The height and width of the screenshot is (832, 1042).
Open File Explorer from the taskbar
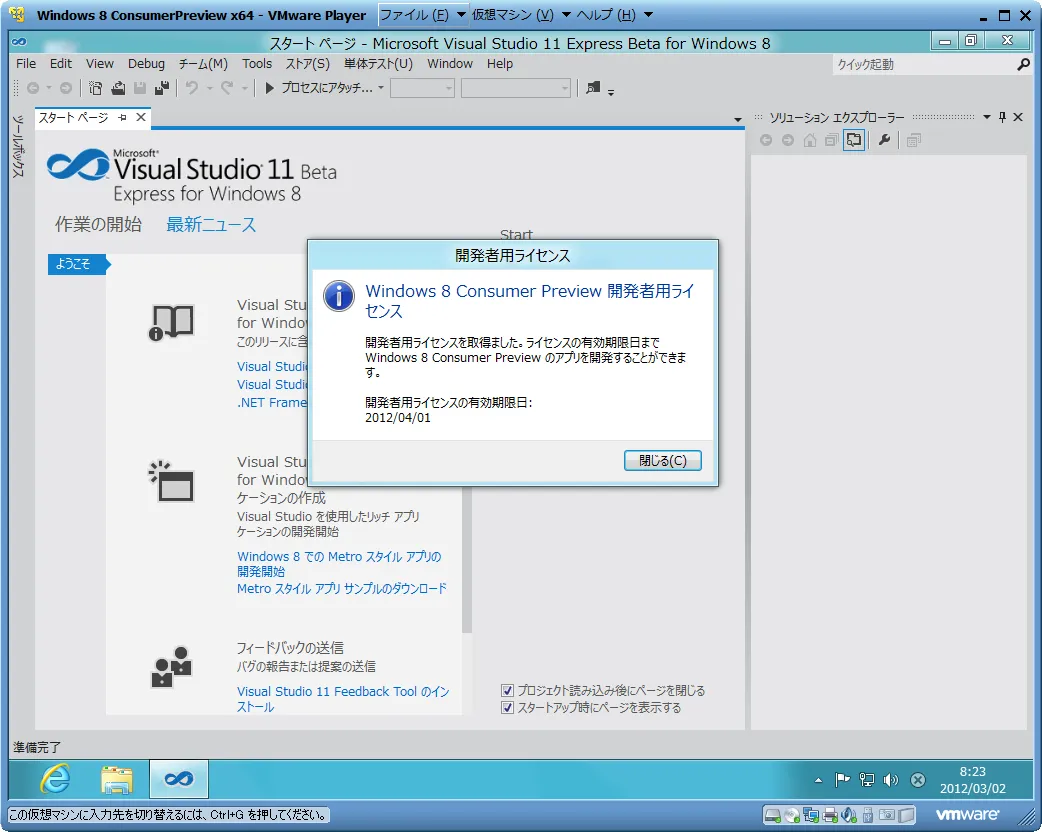pyautogui.click(x=117, y=779)
